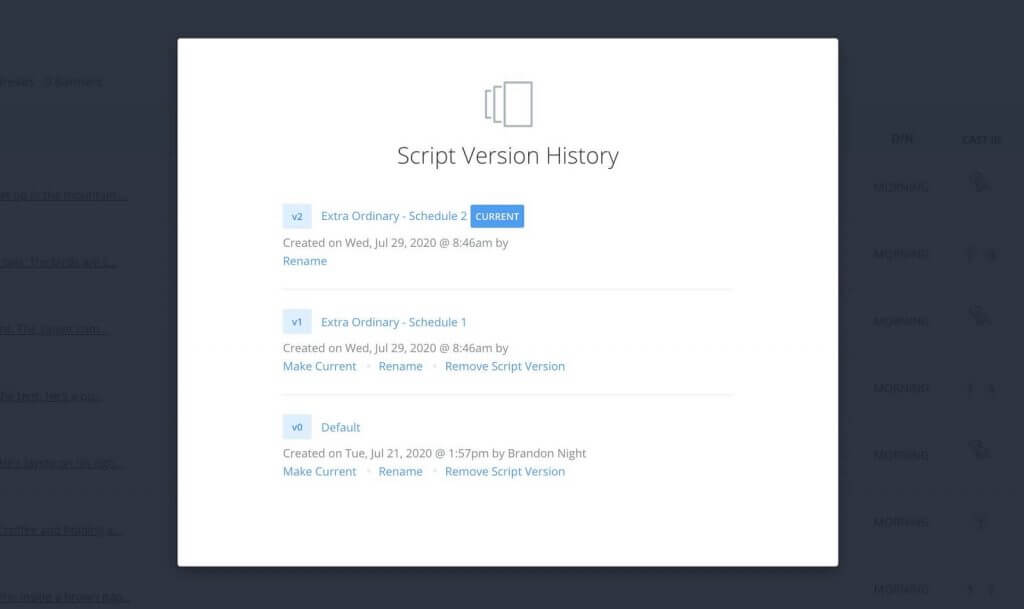The image size is (1024, 609).
Task: Remove the Default script version
Action: click(x=504, y=471)
